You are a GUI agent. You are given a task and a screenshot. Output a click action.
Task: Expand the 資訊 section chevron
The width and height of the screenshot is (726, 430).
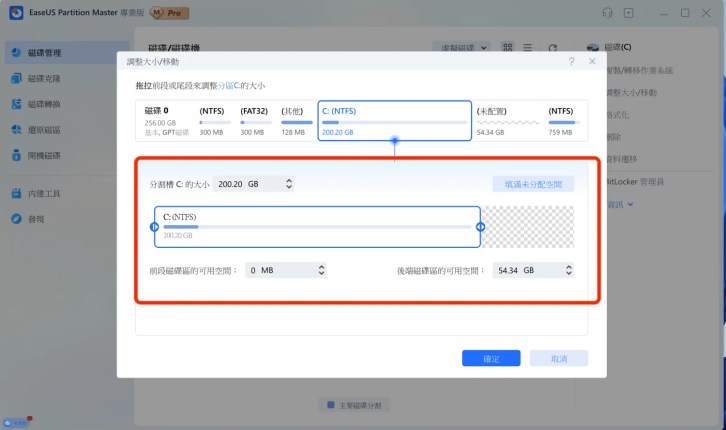coord(630,204)
